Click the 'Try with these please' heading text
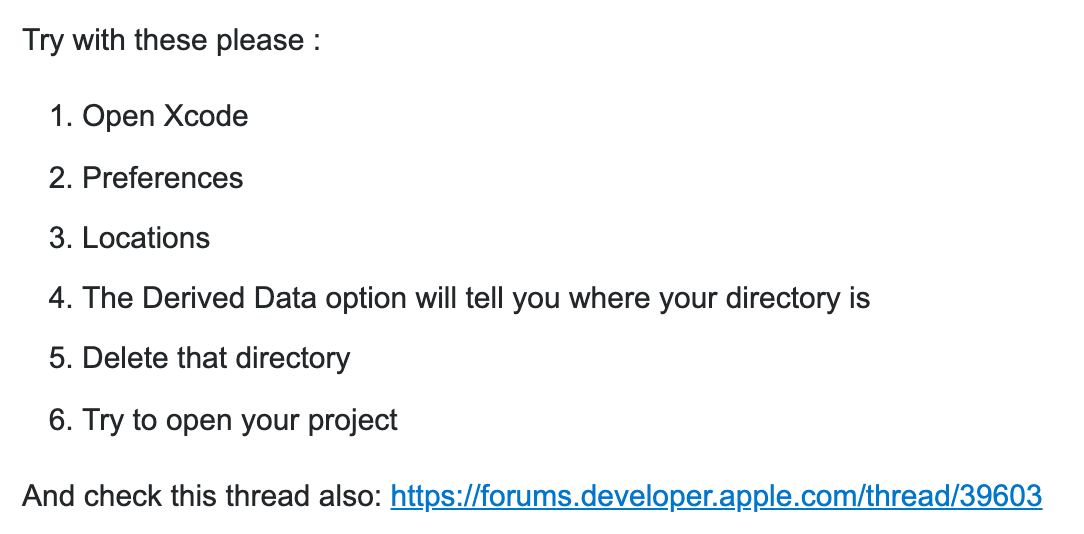 tap(171, 40)
